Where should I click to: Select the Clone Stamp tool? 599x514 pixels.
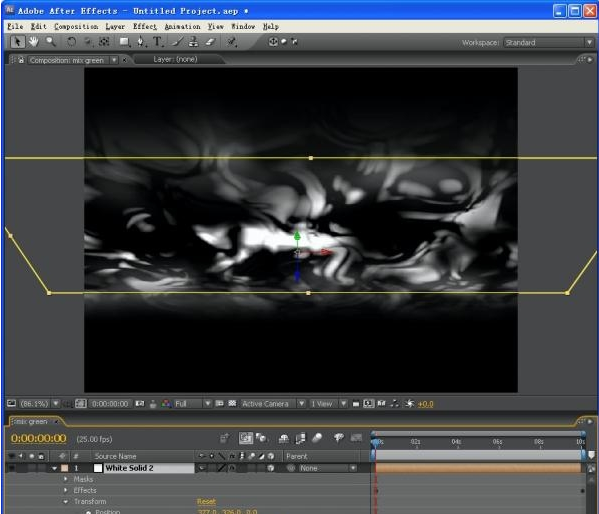193,42
